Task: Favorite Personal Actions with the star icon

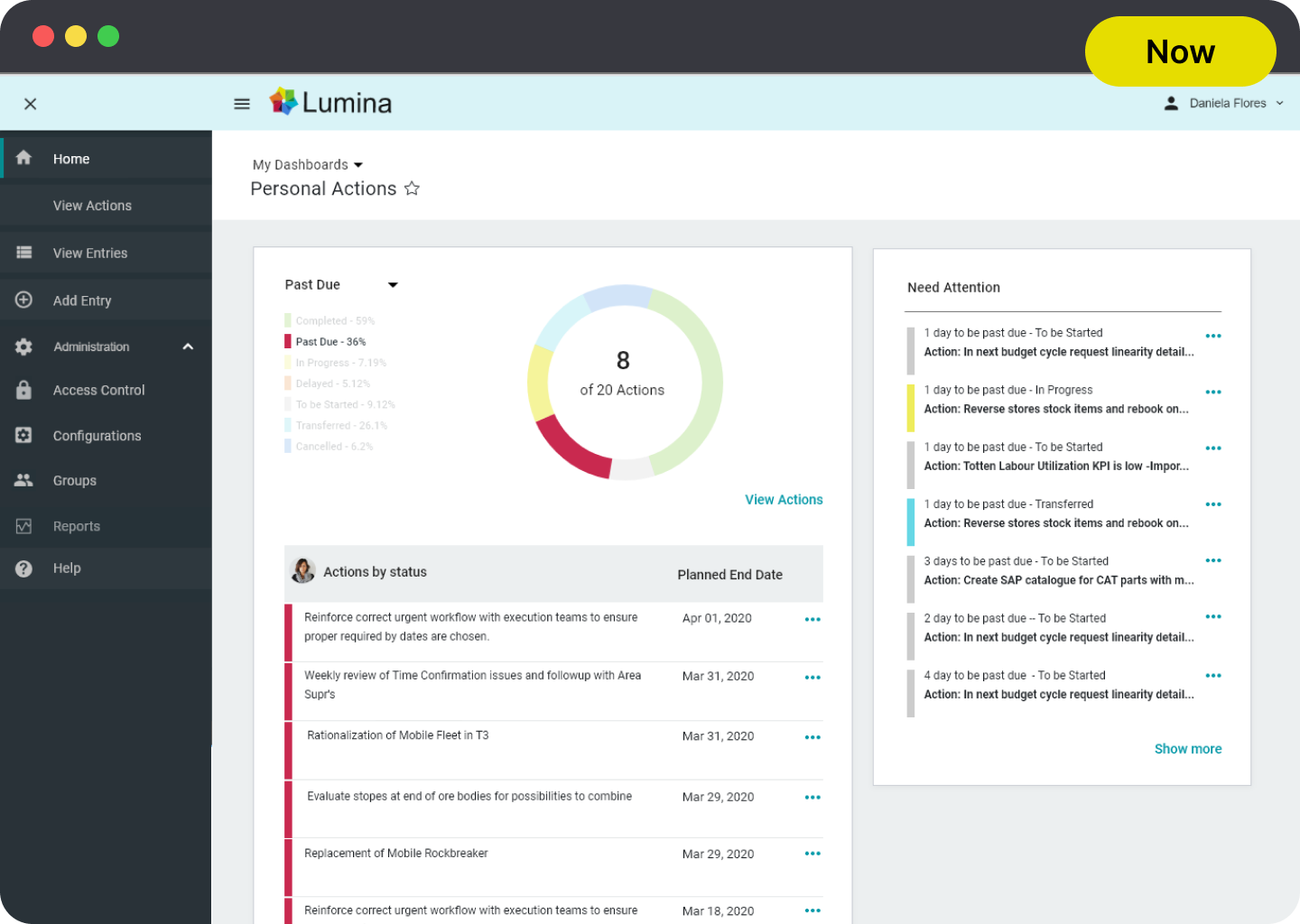Action: coord(412,188)
